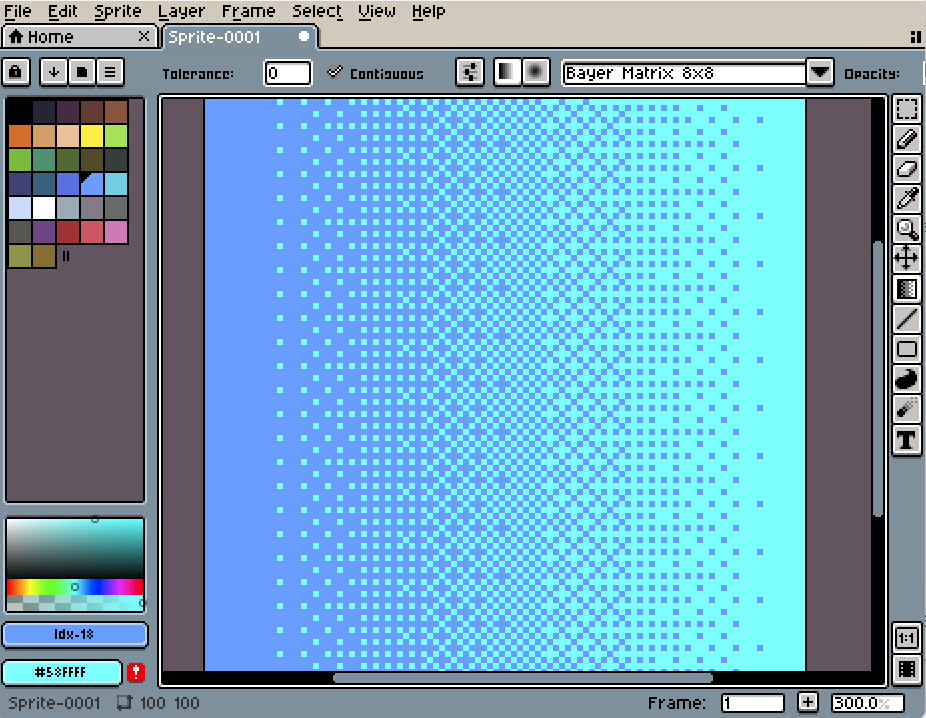The width and height of the screenshot is (926, 718).
Task: Open the palette sort dropdown arrow
Action: coord(53,72)
